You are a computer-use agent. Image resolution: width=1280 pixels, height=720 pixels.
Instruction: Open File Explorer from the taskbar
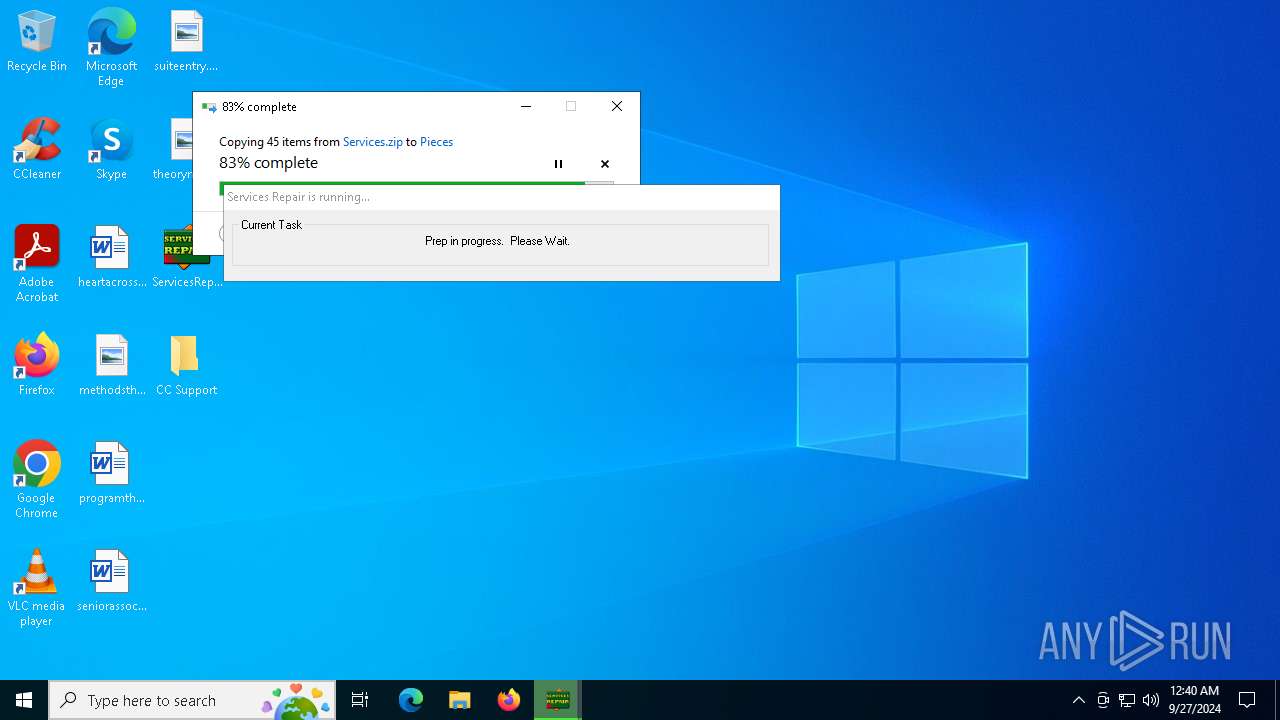(x=460, y=700)
